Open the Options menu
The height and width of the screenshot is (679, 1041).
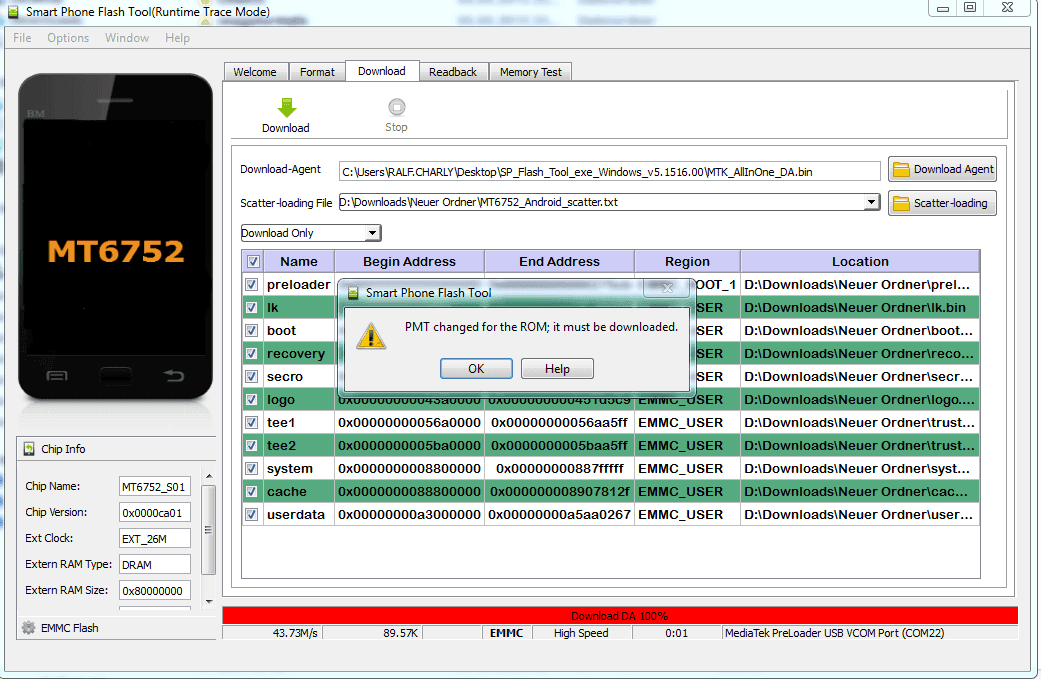pyautogui.click(x=68, y=38)
